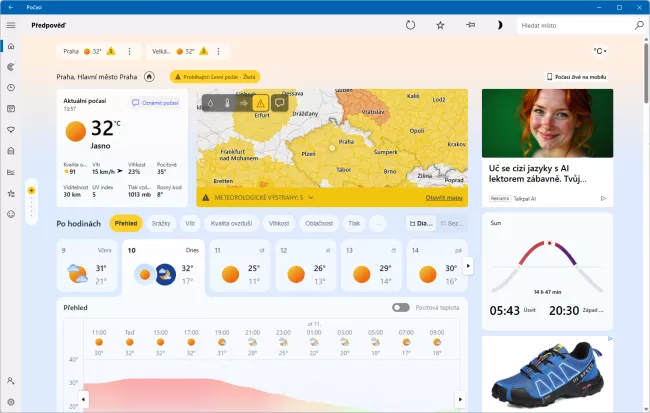650x413 pixels.
Task: Select the day 13 forecast card with 29°
Action: coord(371,266)
